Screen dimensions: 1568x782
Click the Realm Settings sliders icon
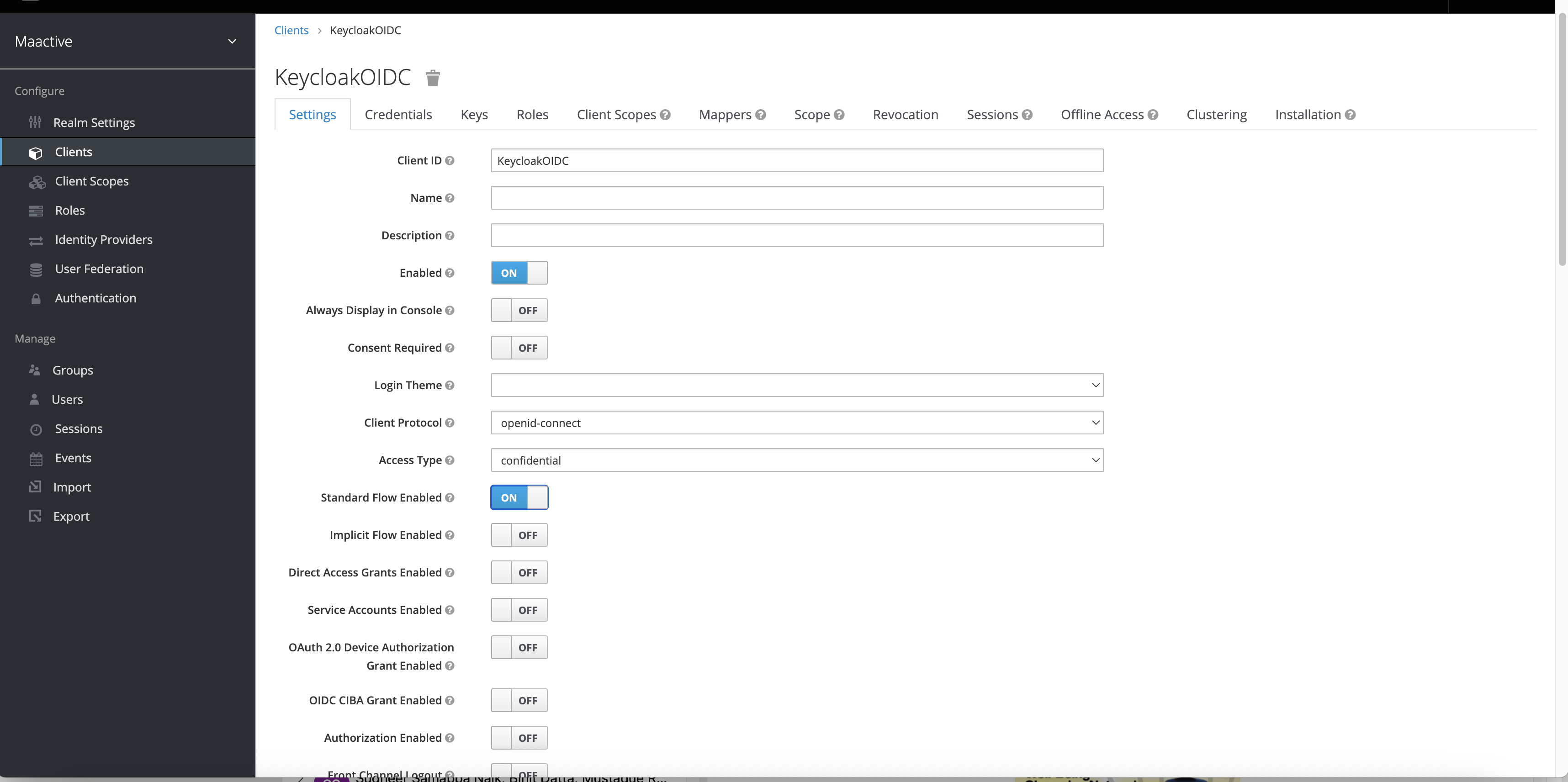pos(35,122)
